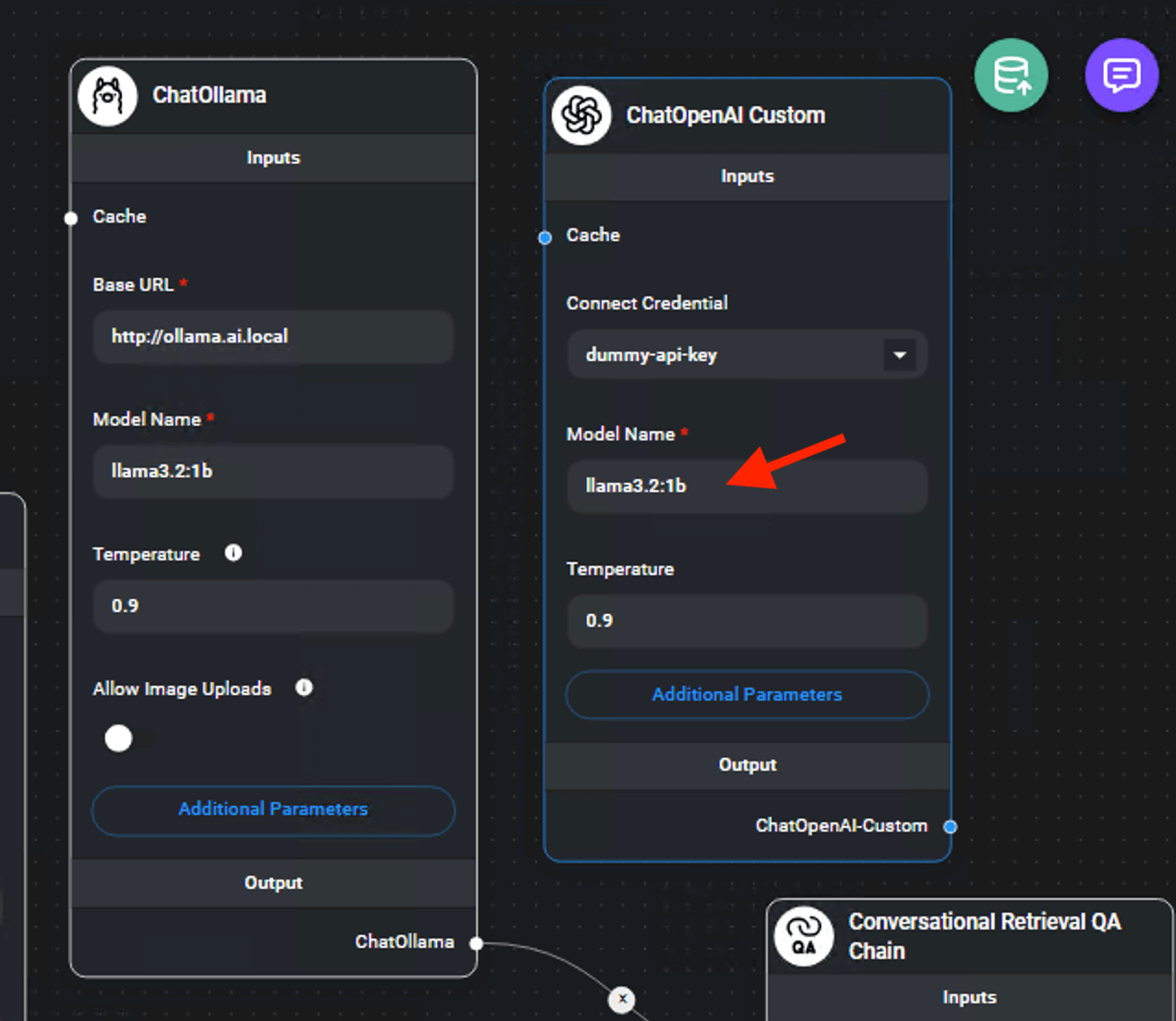Image resolution: width=1176 pixels, height=1021 pixels.
Task: Click the Cache input connector on ChatOpenAI Custom
Action: click(x=546, y=238)
